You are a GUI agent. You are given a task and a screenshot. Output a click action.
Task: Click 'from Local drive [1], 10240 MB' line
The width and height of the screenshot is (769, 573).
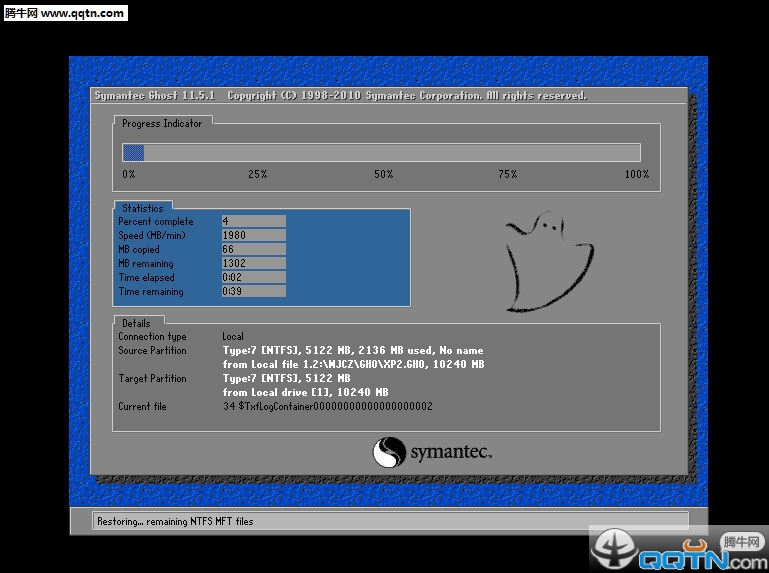click(305, 392)
